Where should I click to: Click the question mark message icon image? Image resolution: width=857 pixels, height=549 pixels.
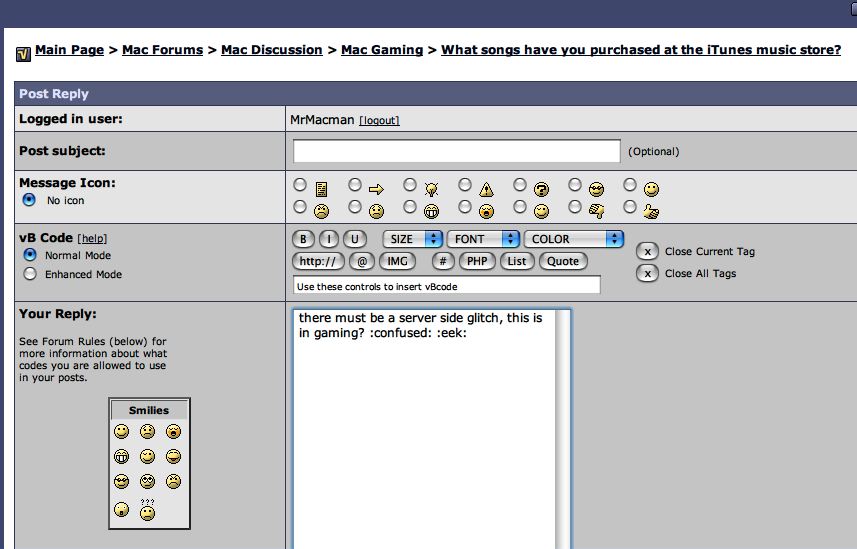point(541,189)
